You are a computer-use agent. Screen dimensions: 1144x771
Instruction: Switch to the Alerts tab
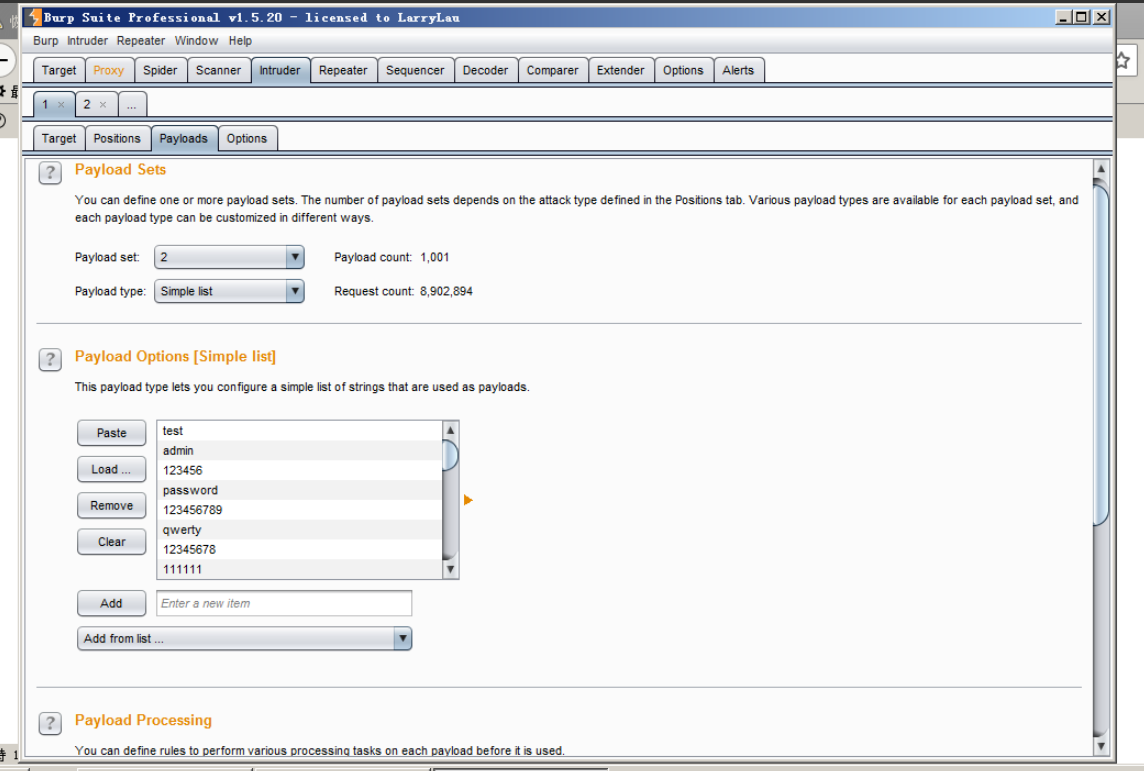coord(738,70)
